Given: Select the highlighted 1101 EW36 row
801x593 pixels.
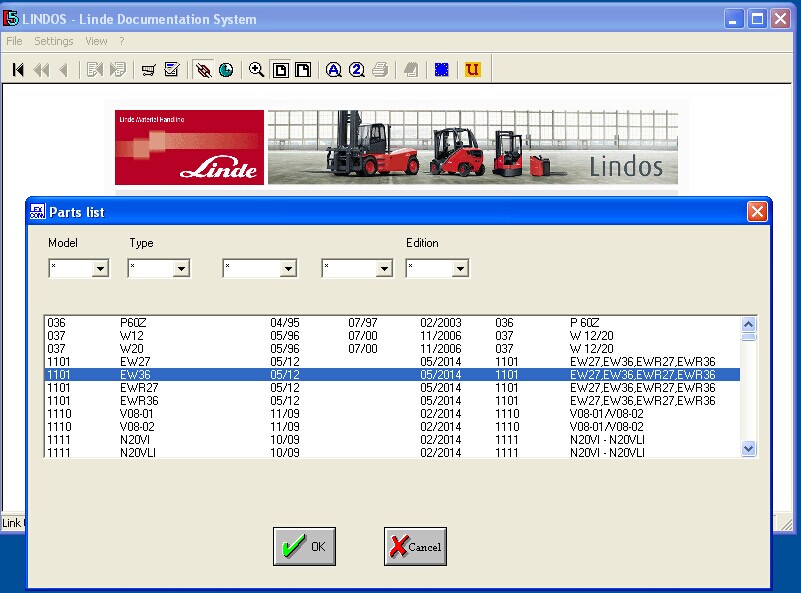Looking at the screenshot, I should (x=392, y=374).
